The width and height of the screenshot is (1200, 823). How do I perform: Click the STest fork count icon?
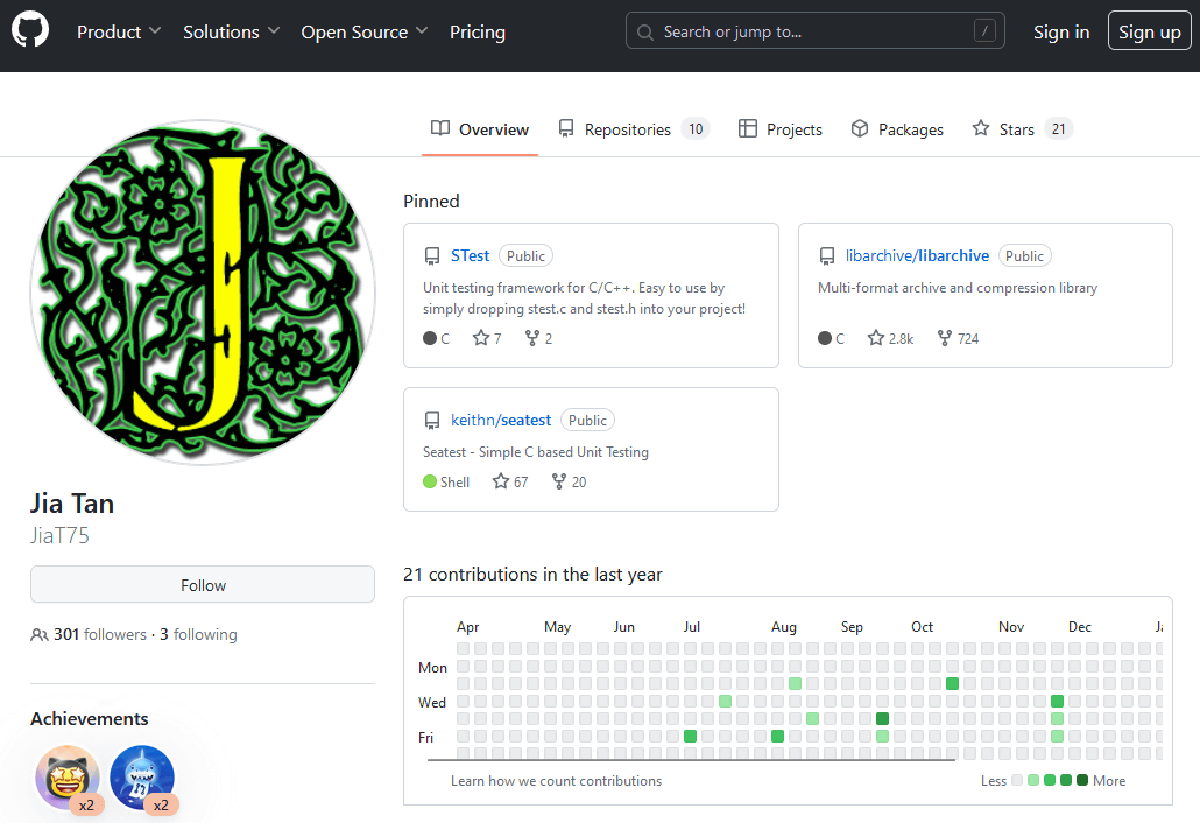[x=532, y=338]
